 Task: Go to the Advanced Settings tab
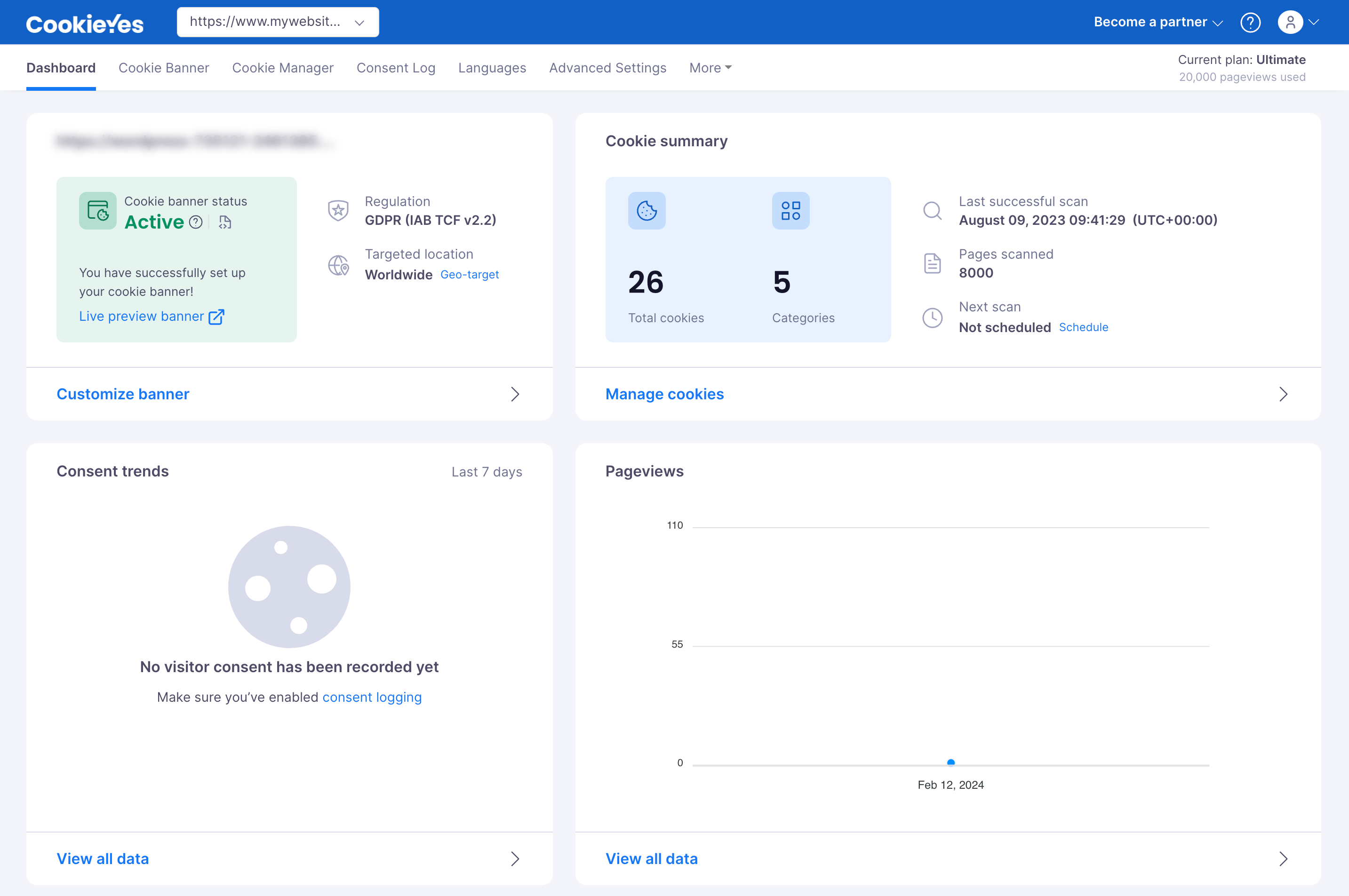607,68
